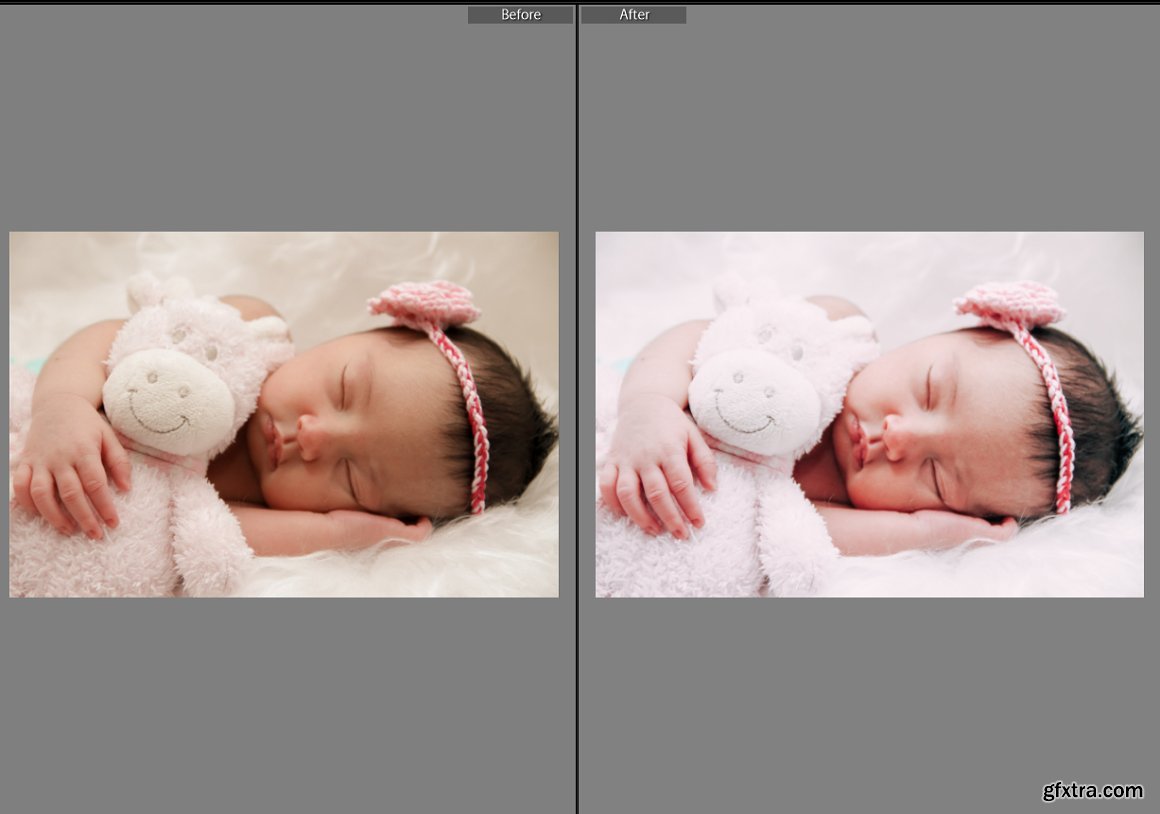
Task: Click the Before label
Action: coord(520,15)
